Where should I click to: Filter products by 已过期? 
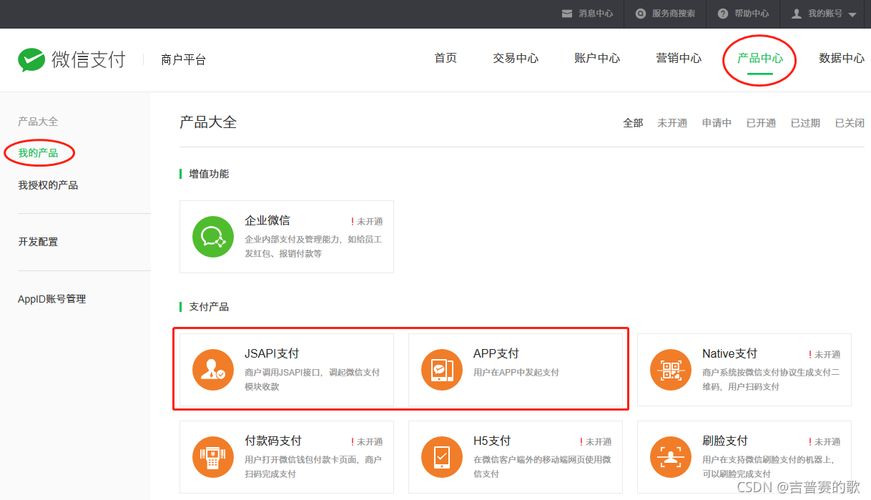point(805,123)
